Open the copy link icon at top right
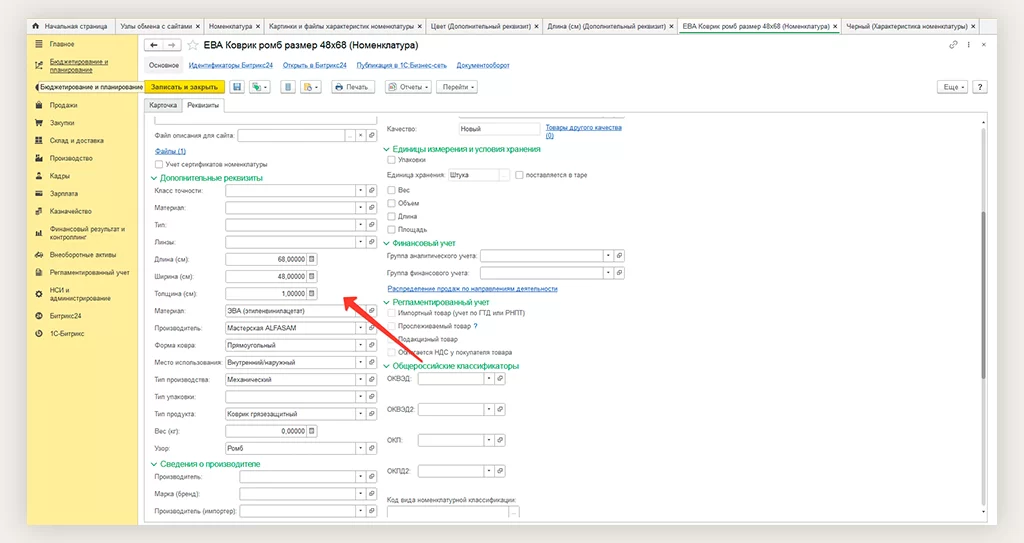 click(952, 45)
